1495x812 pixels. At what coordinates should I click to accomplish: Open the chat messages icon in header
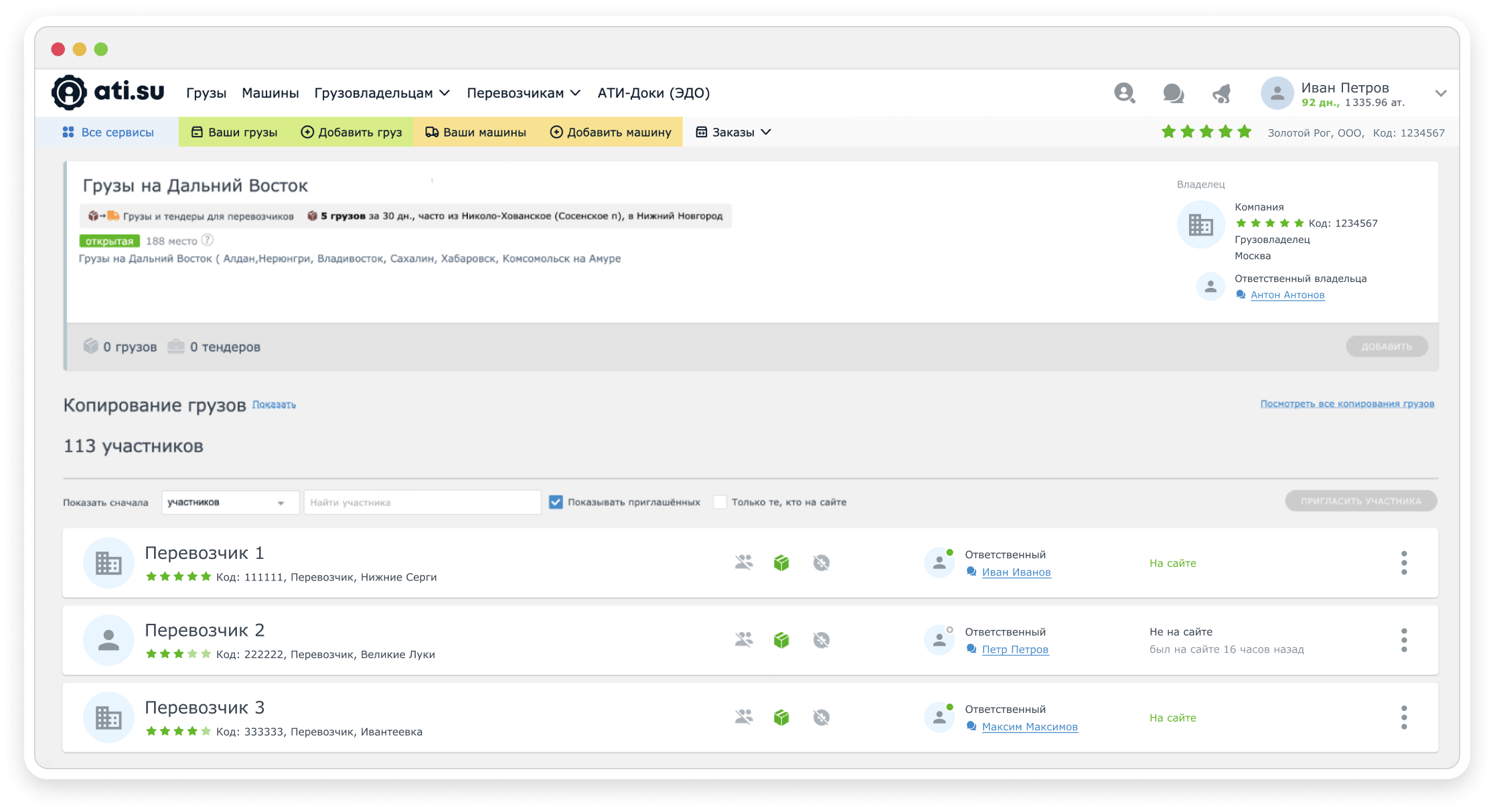tap(1173, 93)
